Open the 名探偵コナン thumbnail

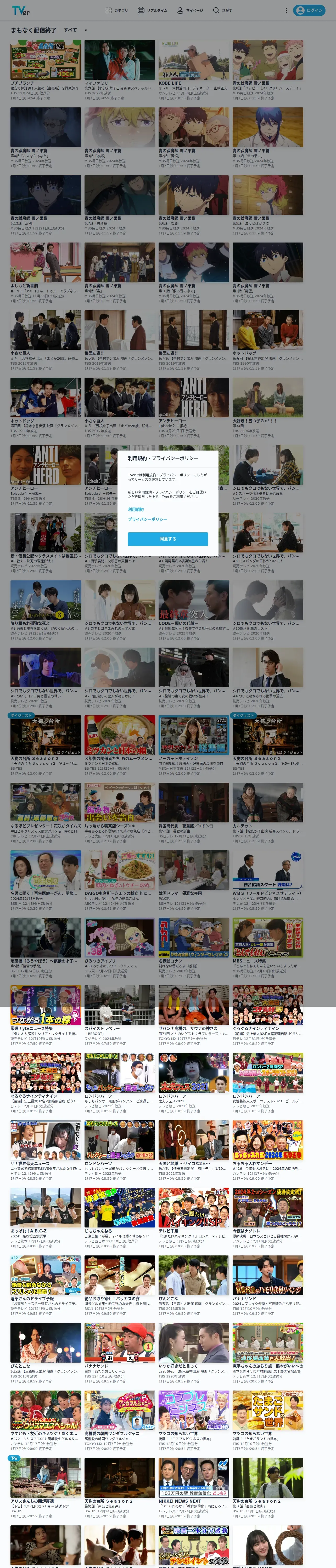[194, 938]
